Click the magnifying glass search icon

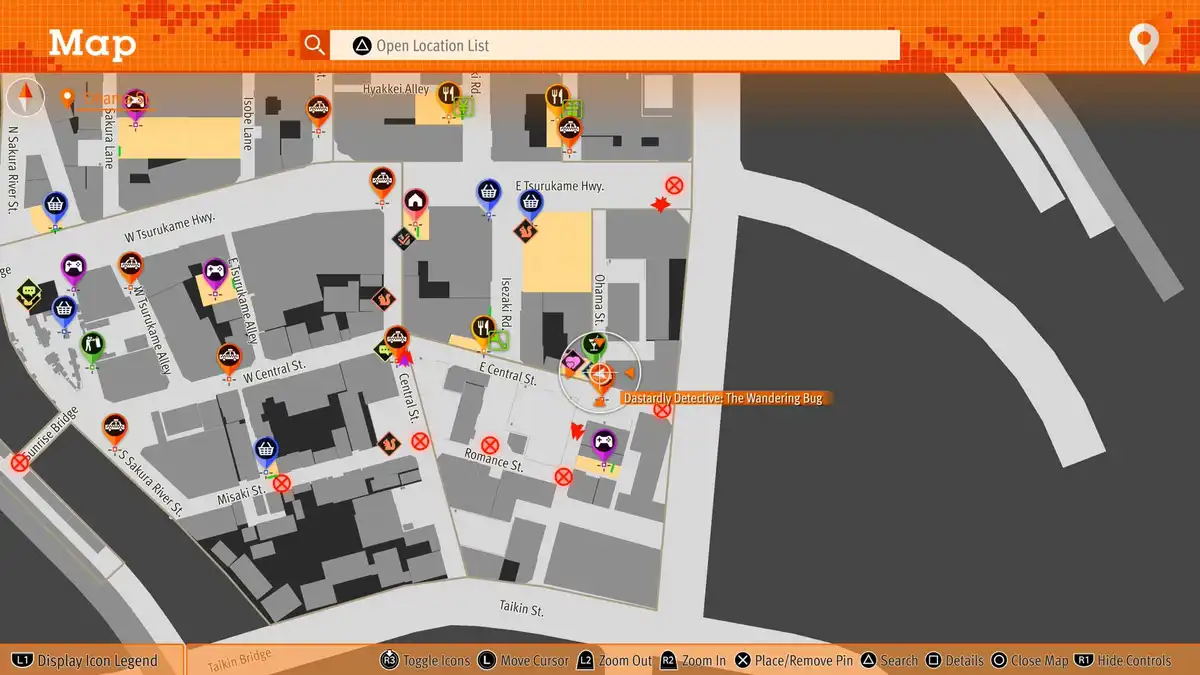coord(315,45)
